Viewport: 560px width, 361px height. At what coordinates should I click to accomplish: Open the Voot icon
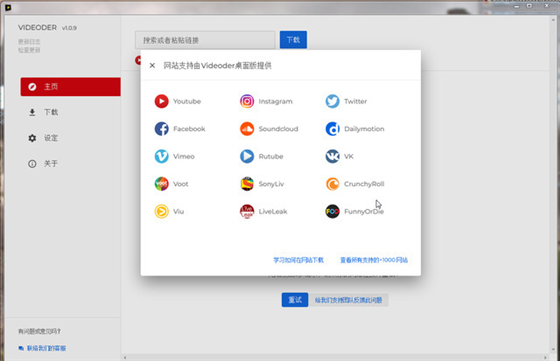click(161, 184)
